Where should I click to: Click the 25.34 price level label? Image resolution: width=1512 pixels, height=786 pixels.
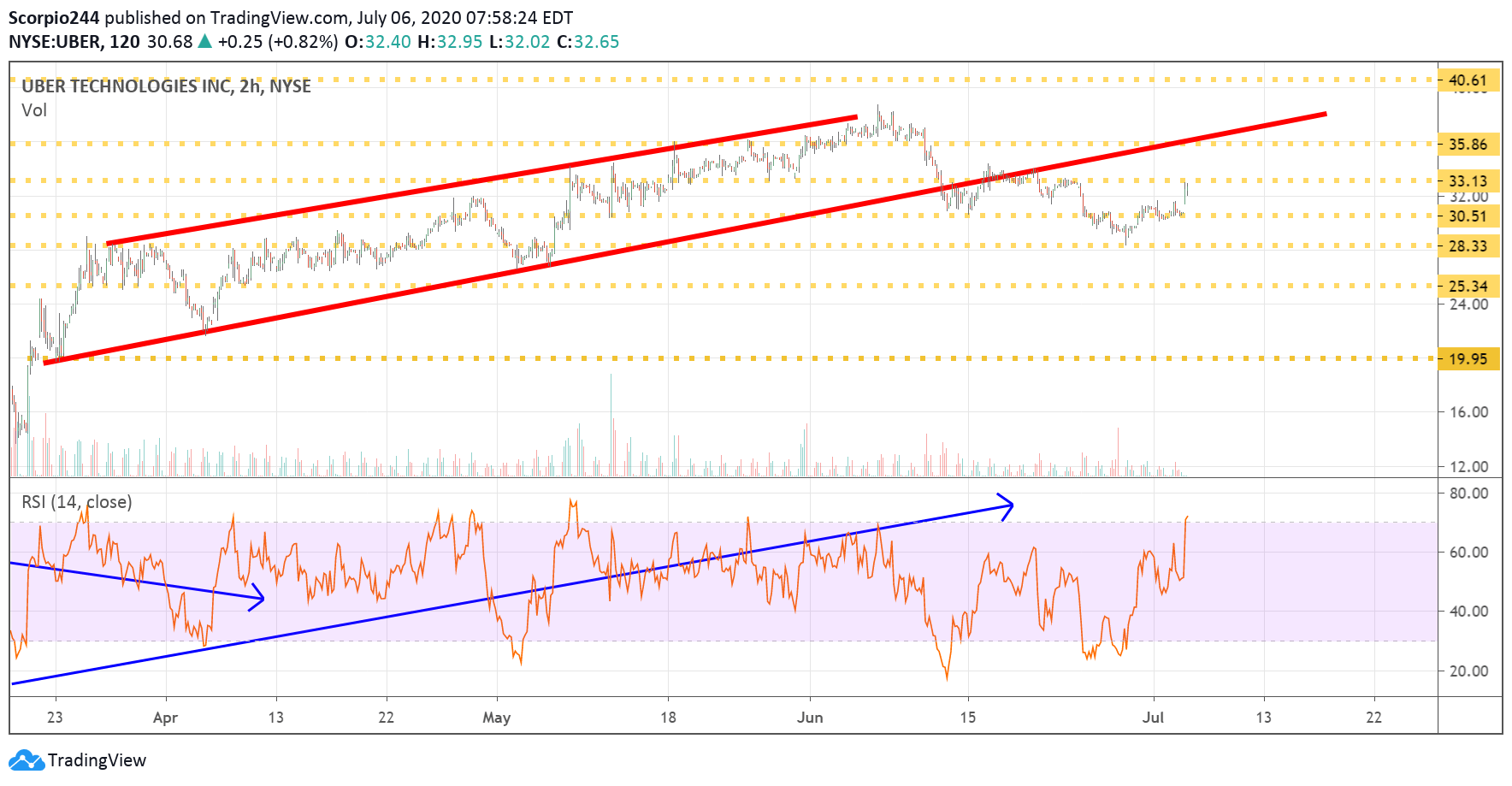coord(1468,287)
